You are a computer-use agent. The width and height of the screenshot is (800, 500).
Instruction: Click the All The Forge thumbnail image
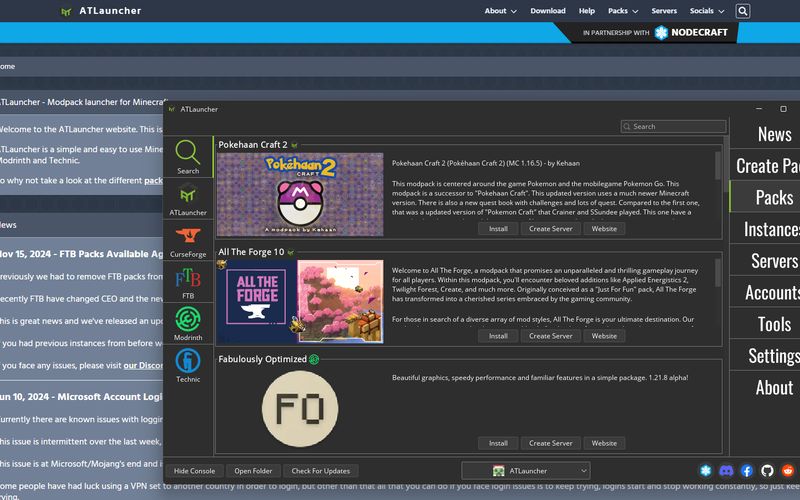[x=300, y=302]
